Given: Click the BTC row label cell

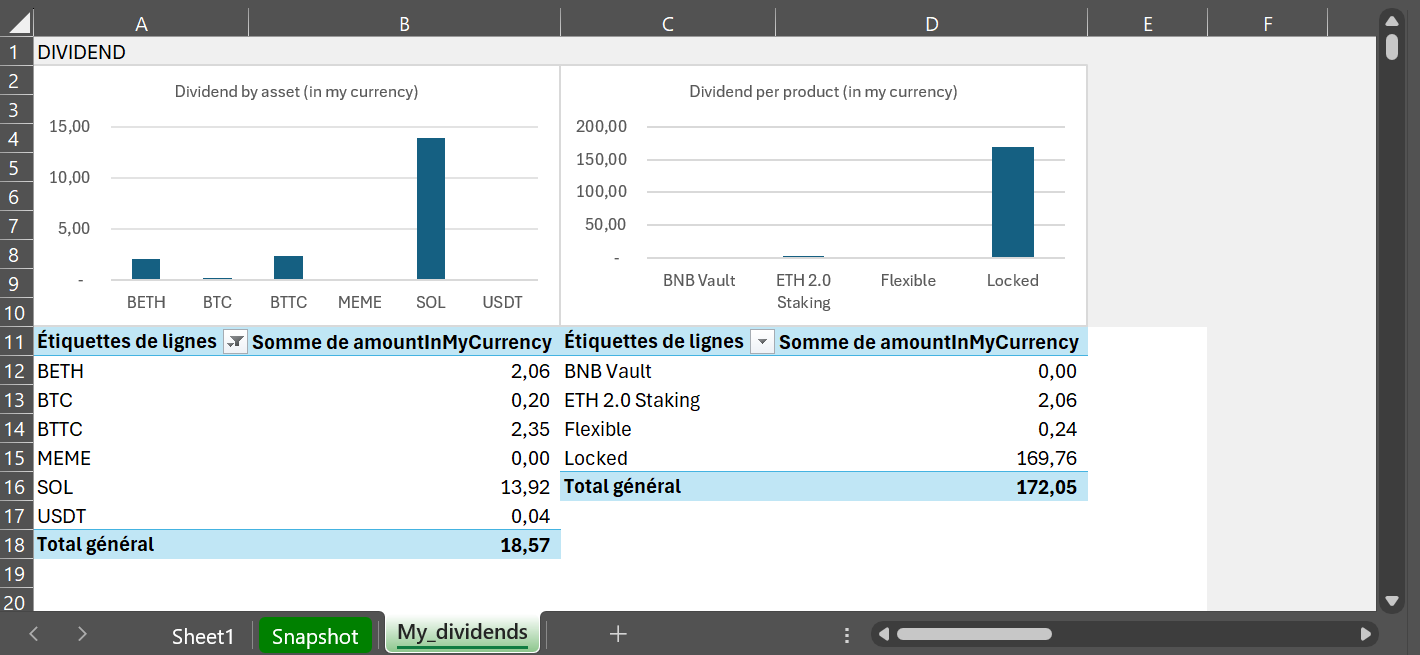Looking at the screenshot, I should point(141,400).
